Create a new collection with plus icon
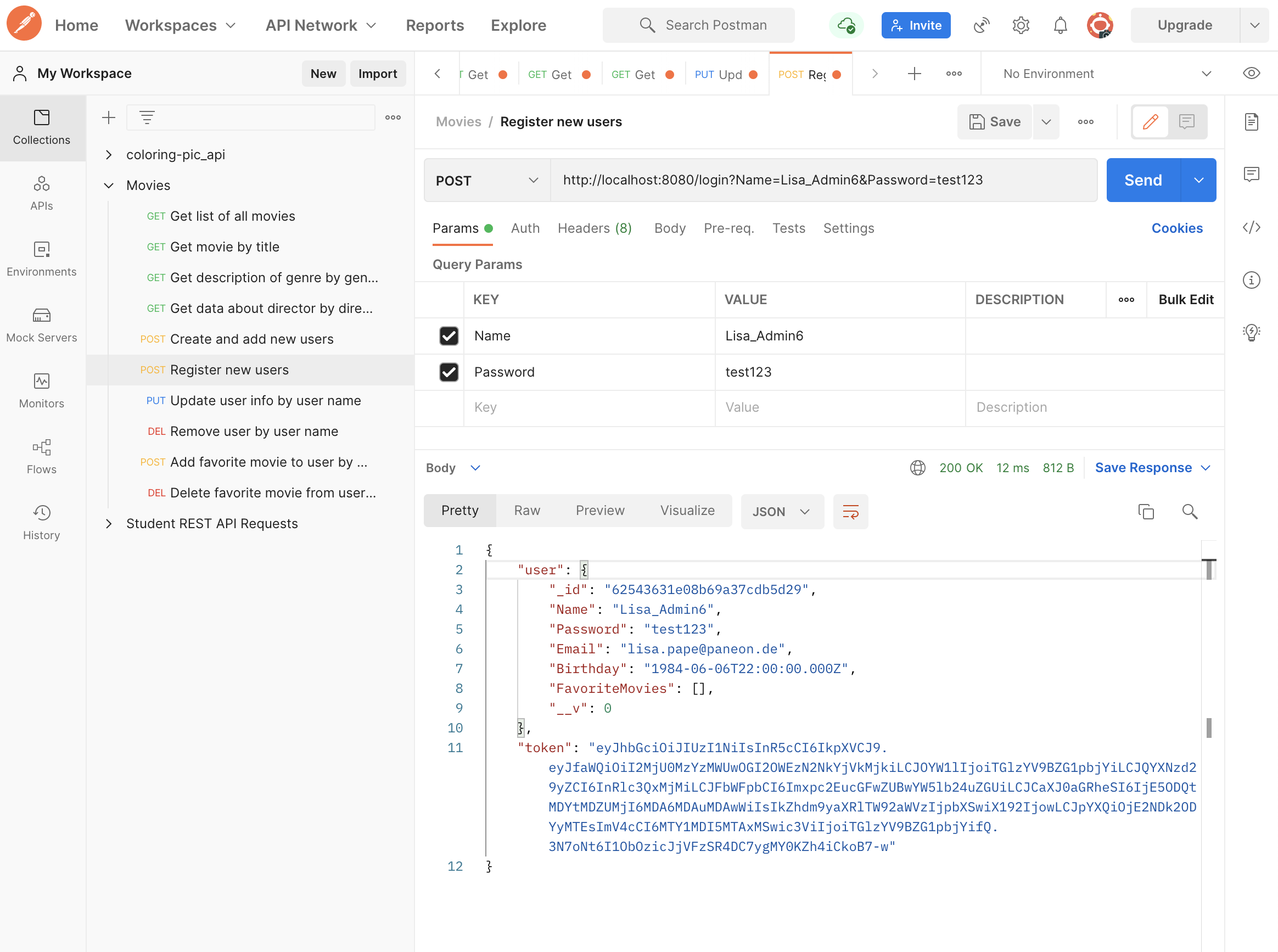The width and height of the screenshot is (1278, 952). [108, 117]
